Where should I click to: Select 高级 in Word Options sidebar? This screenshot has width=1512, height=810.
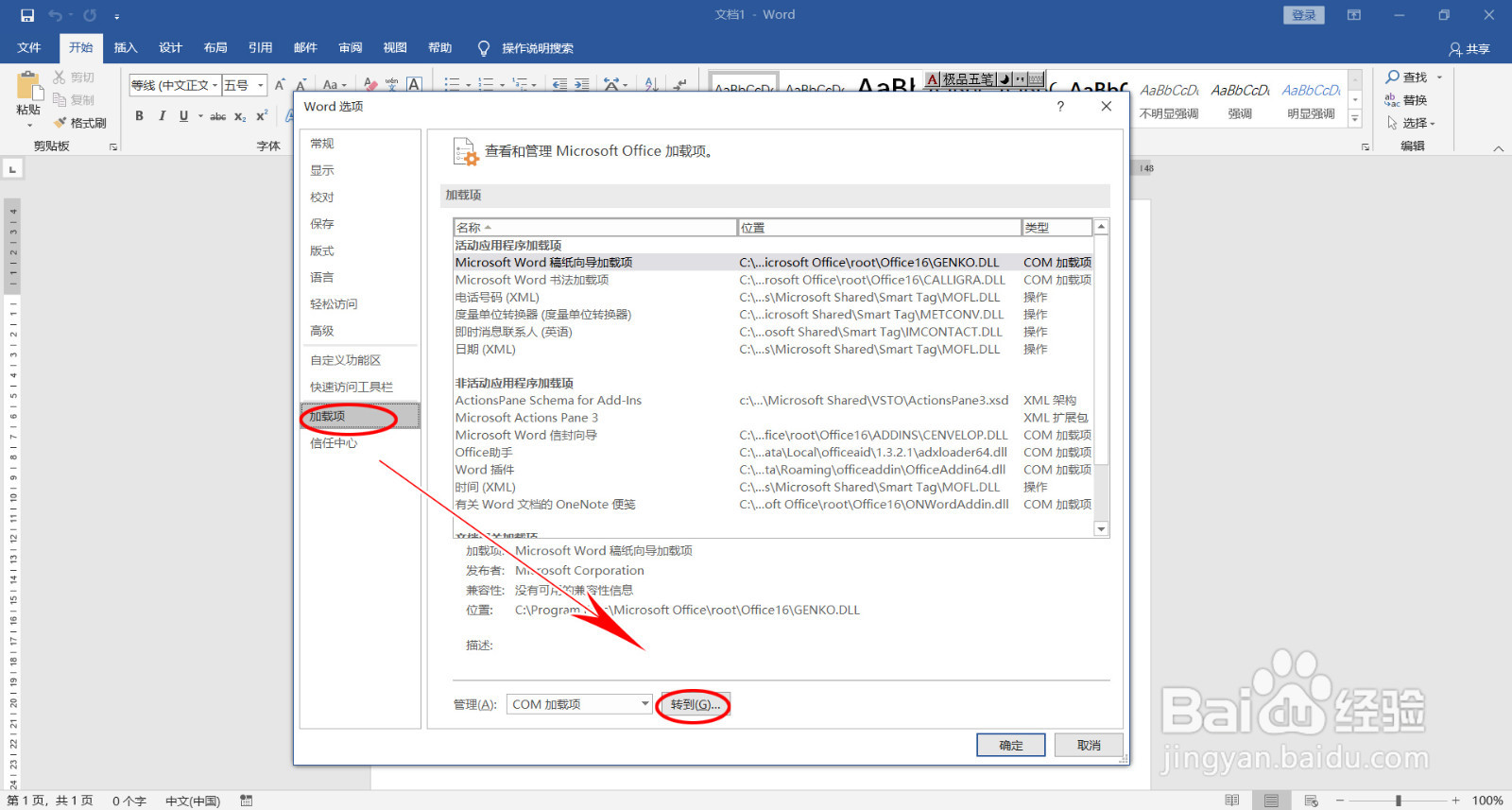click(x=360, y=331)
